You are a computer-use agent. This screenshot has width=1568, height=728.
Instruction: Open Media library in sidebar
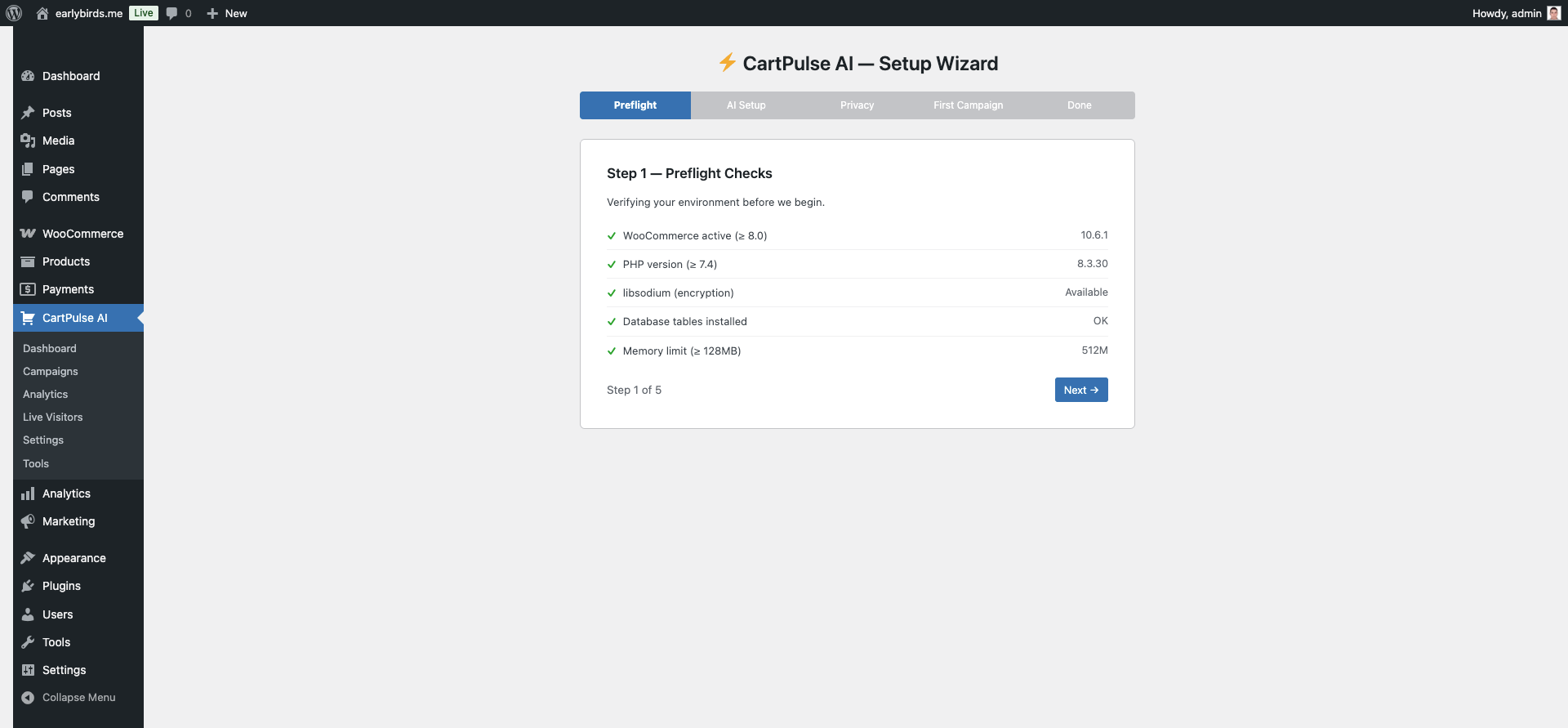58,141
